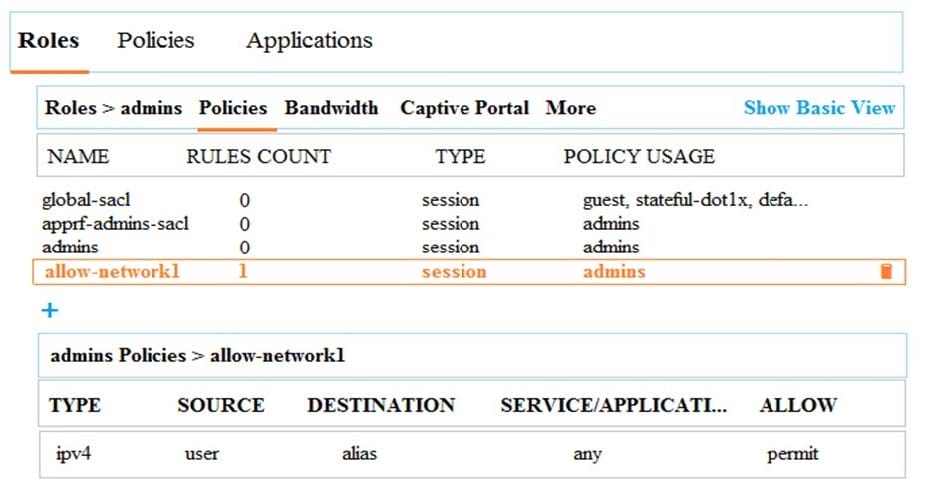Click the POLICY USAGE column header
The image size is (929, 501).
tap(639, 156)
